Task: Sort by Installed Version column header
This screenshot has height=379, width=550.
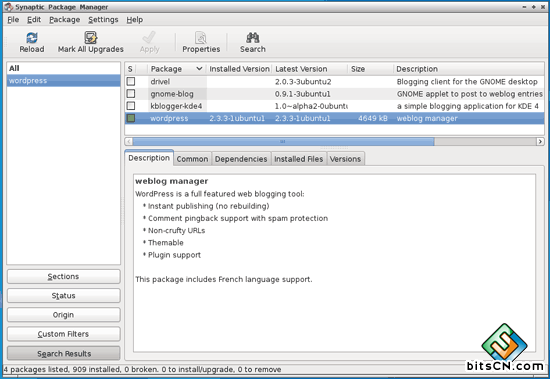Action: click(239, 69)
